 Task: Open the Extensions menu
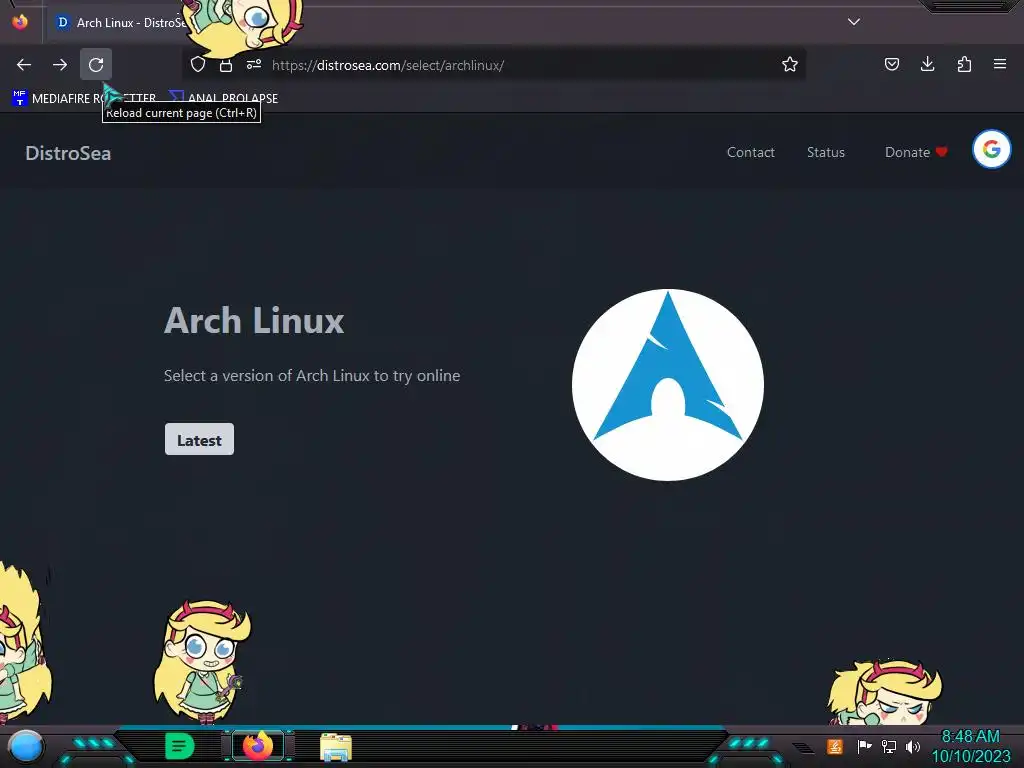(x=964, y=64)
